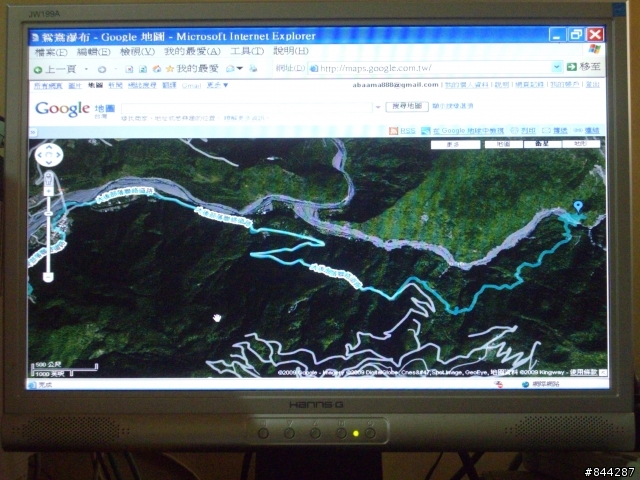Click the Stop loading icon
The width and height of the screenshot is (640, 480).
[129, 69]
